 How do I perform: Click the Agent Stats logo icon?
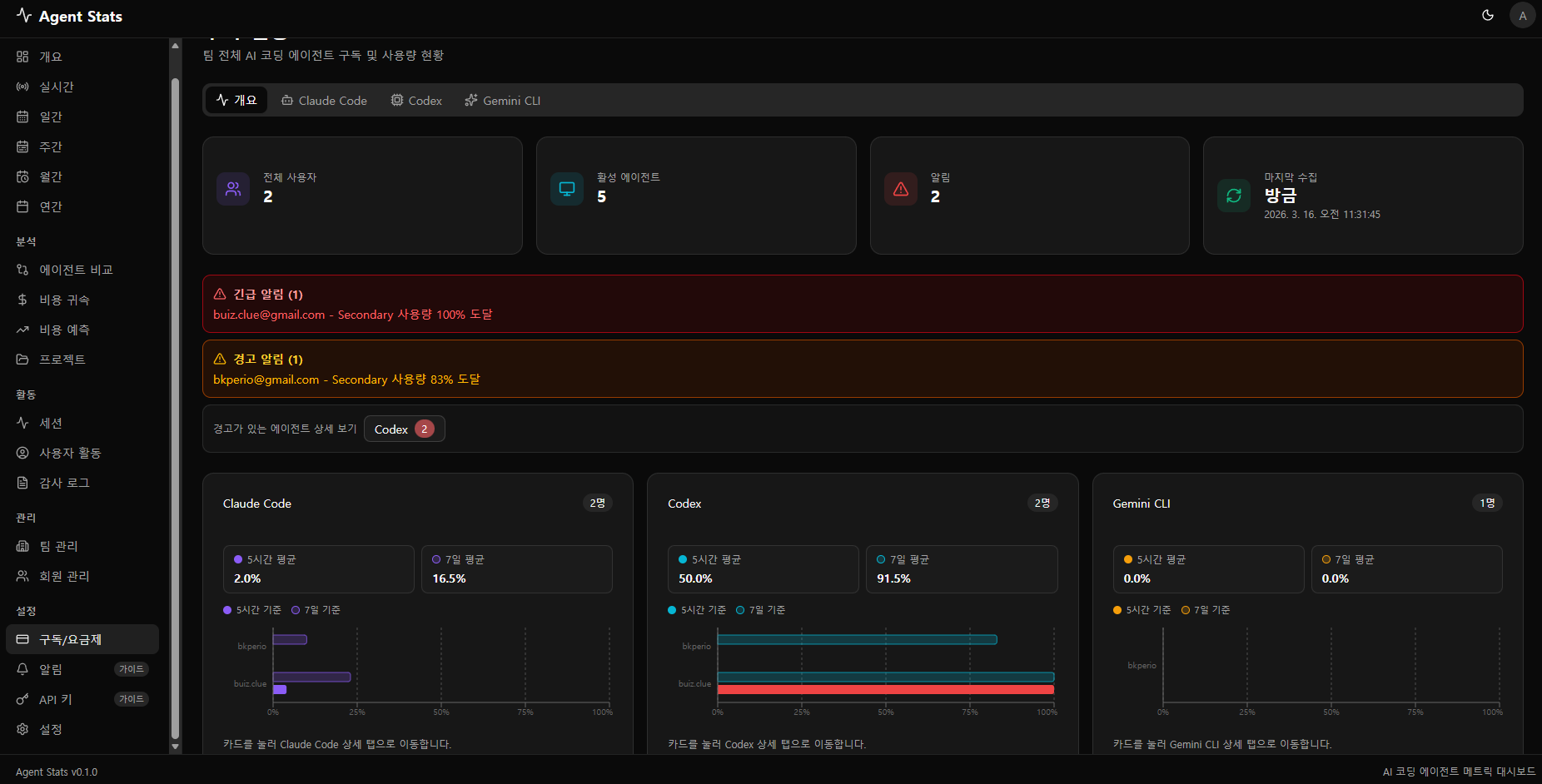24,16
